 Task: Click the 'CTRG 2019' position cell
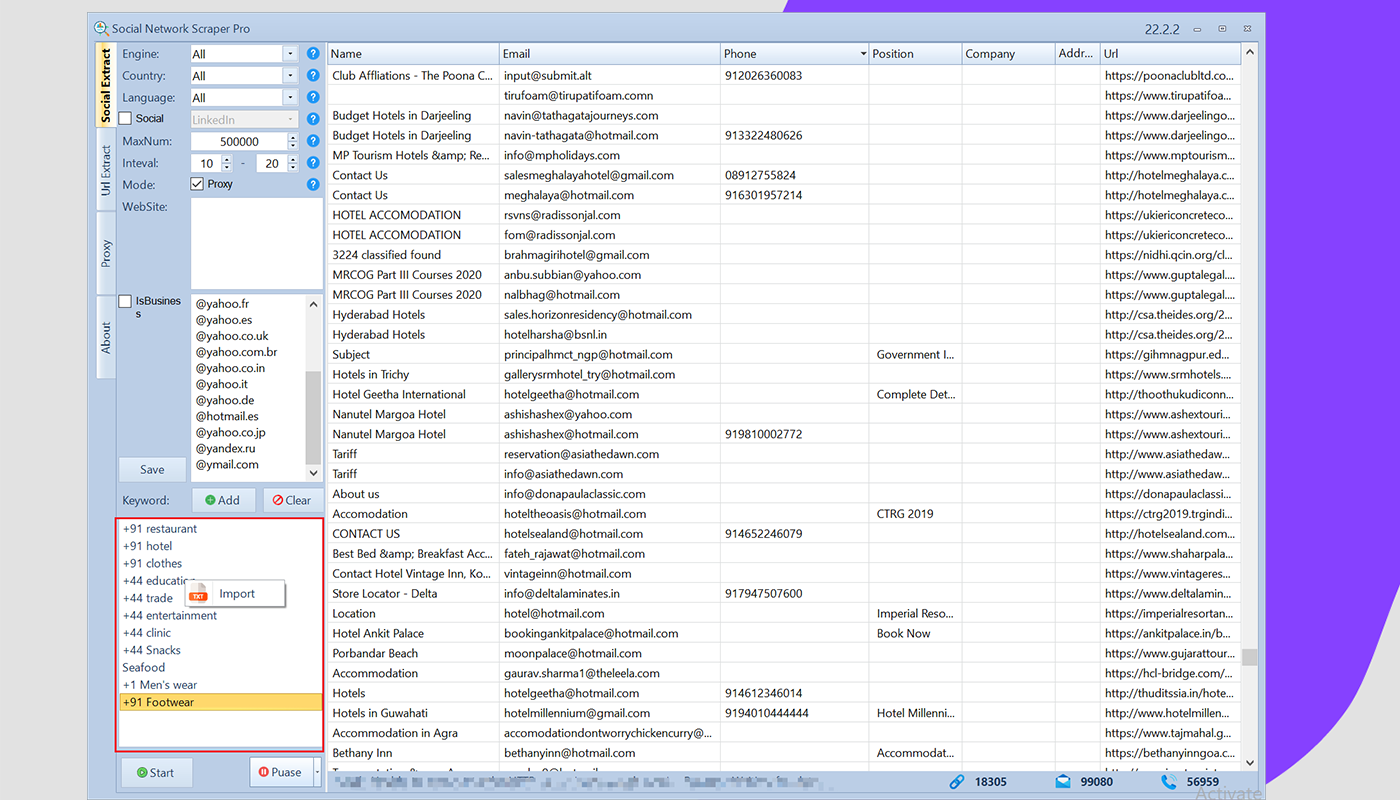pyautogui.click(x=915, y=514)
